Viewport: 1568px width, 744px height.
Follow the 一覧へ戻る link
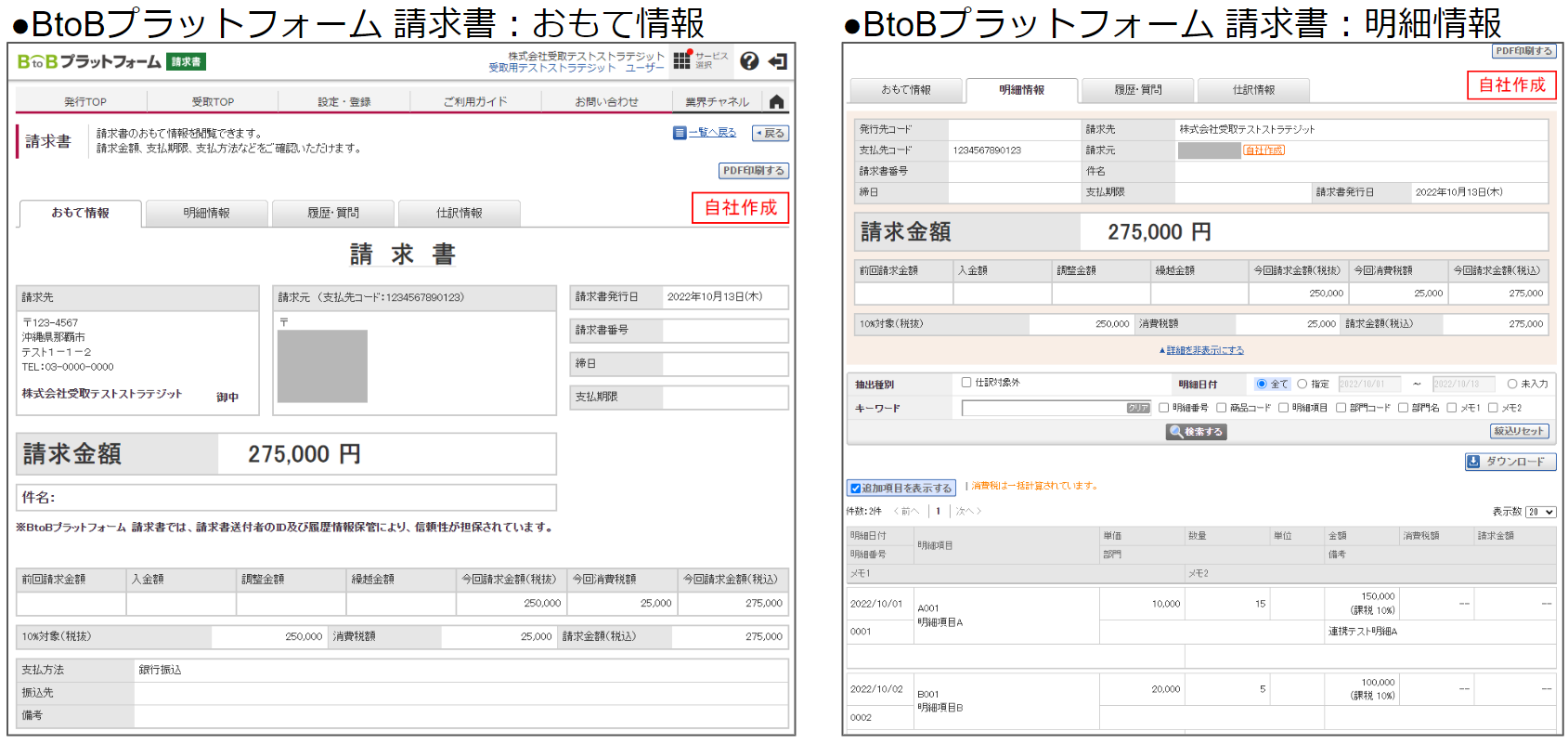712,133
